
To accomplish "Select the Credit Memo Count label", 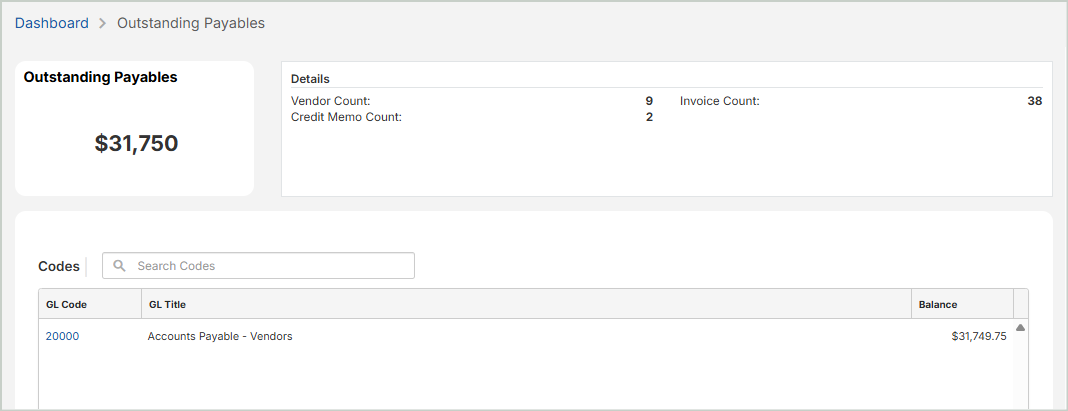I will click(x=346, y=117).
